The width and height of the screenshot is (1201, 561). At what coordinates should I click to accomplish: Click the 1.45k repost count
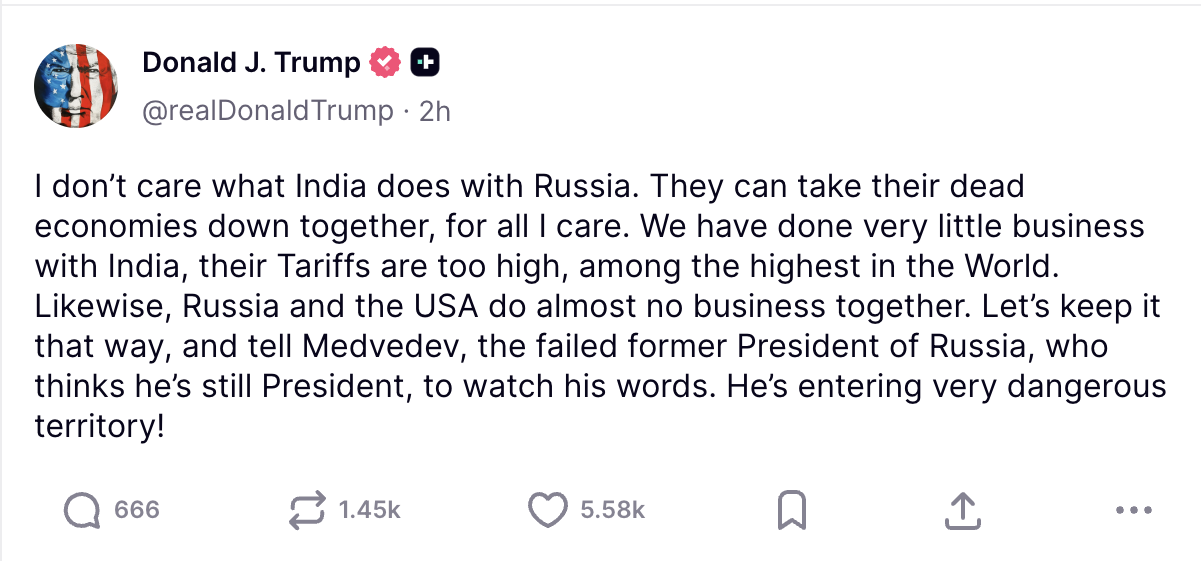(x=369, y=511)
